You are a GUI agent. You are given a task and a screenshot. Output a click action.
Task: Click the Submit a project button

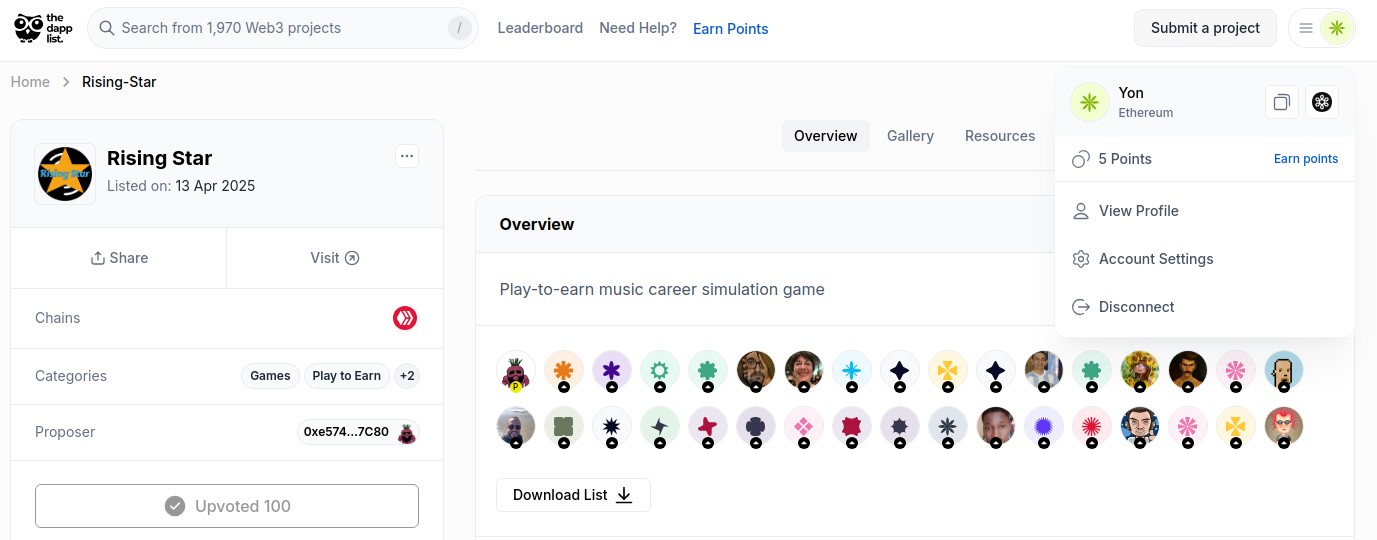1205,28
